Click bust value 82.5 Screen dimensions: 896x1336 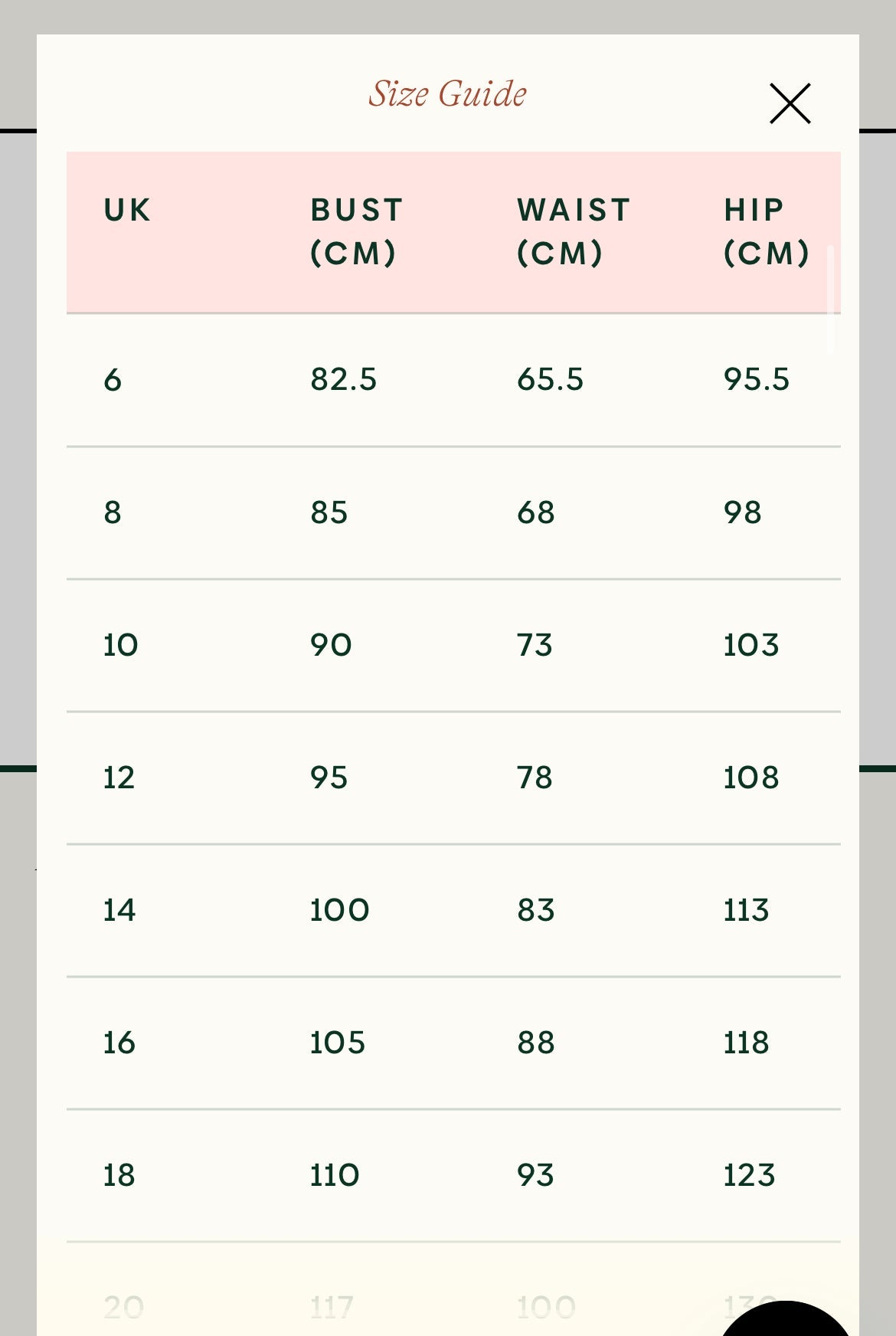pos(344,380)
